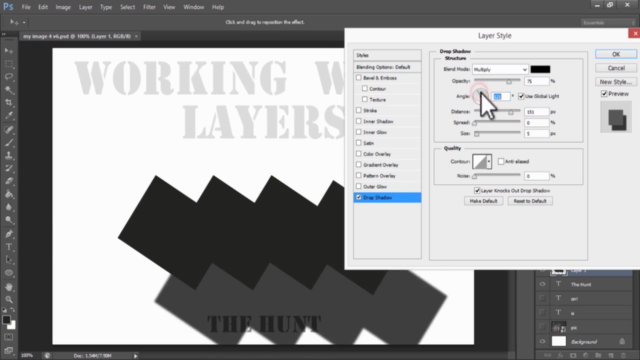Select the Paint Bucket tool
640x360 pixels.
pos(9,194)
